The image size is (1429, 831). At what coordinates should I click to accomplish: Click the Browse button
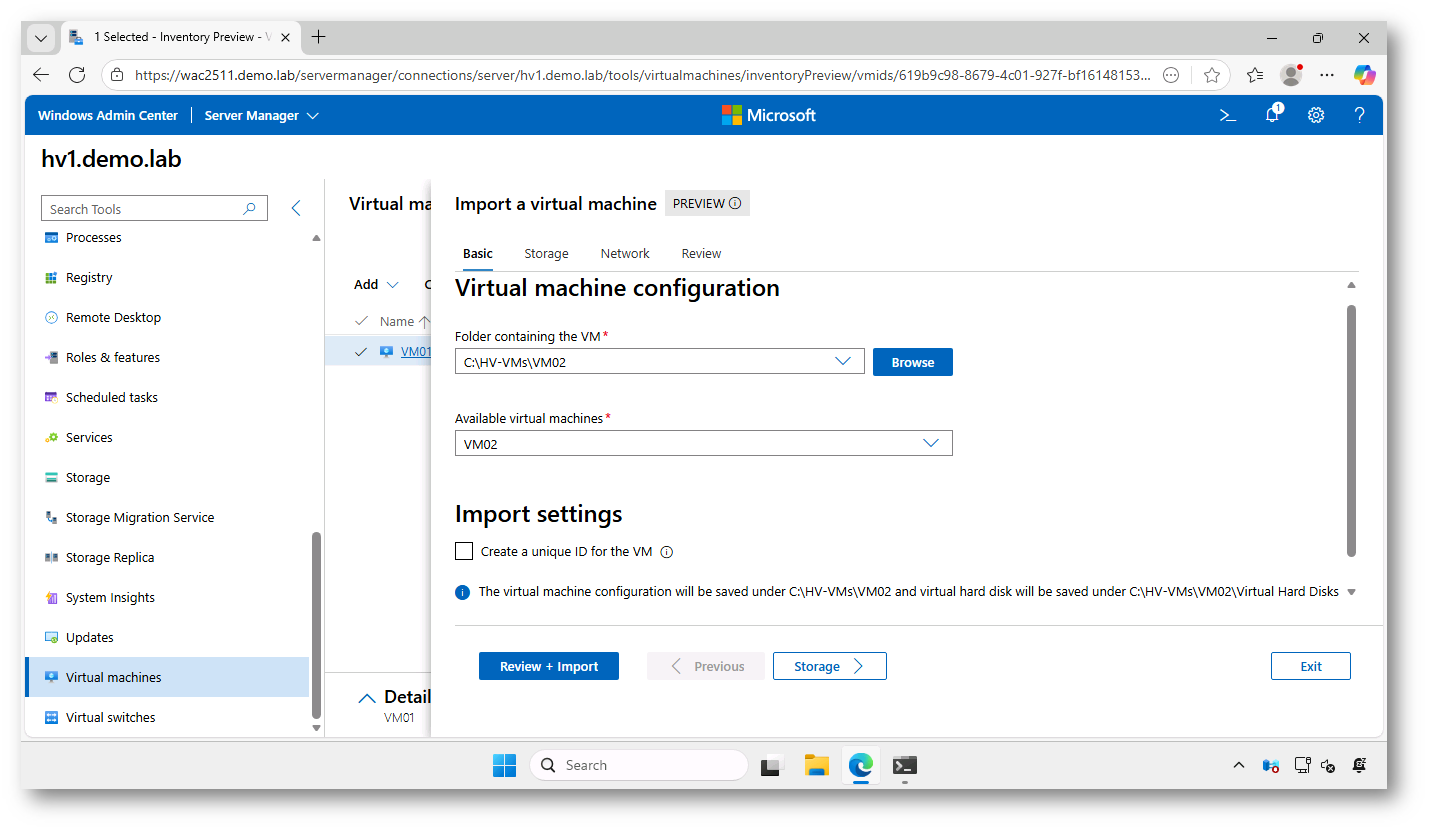(x=912, y=362)
